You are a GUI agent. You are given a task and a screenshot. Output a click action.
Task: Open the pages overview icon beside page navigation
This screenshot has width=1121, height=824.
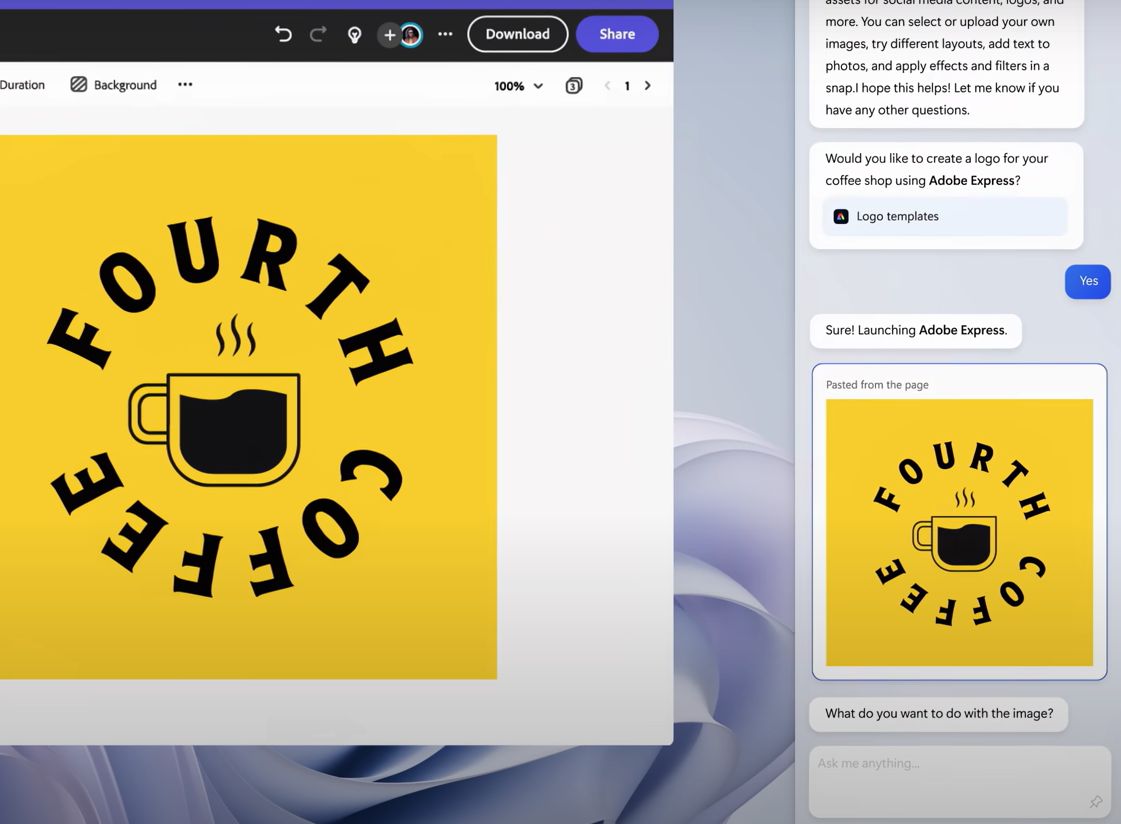click(573, 86)
